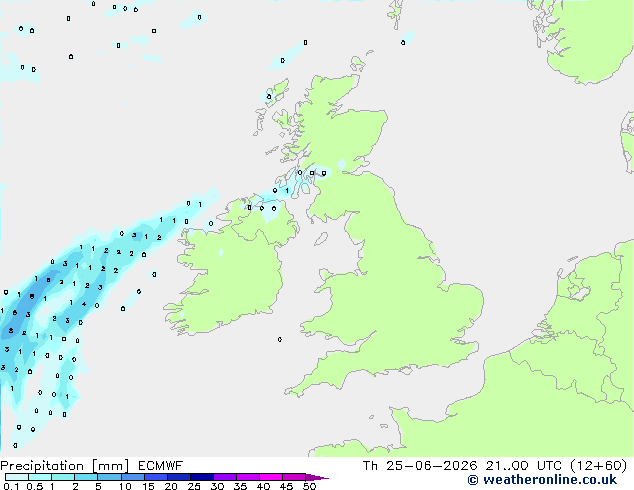The height and width of the screenshot is (490, 634).
Task: Click the 1–2 mm light cyan legend swatch
Action: pyautogui.click(x=63, y=477)
